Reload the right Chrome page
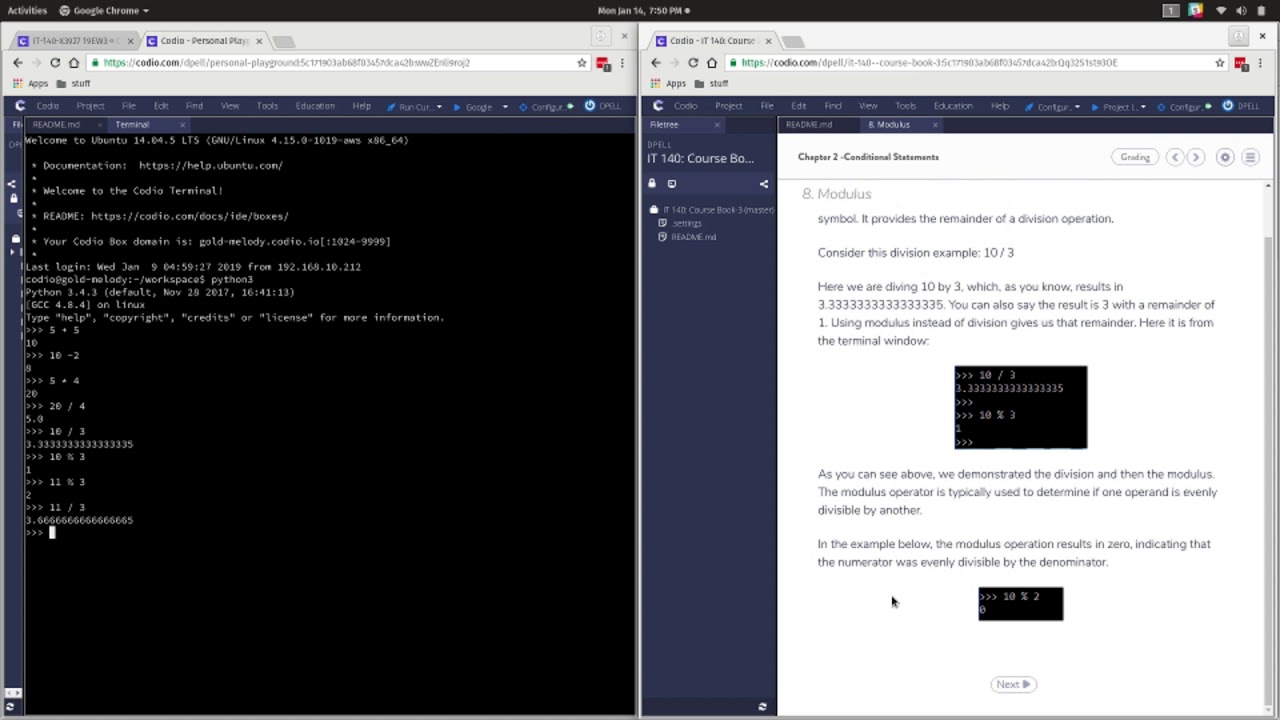This screenshot has width=1280, height=720. 693,62
